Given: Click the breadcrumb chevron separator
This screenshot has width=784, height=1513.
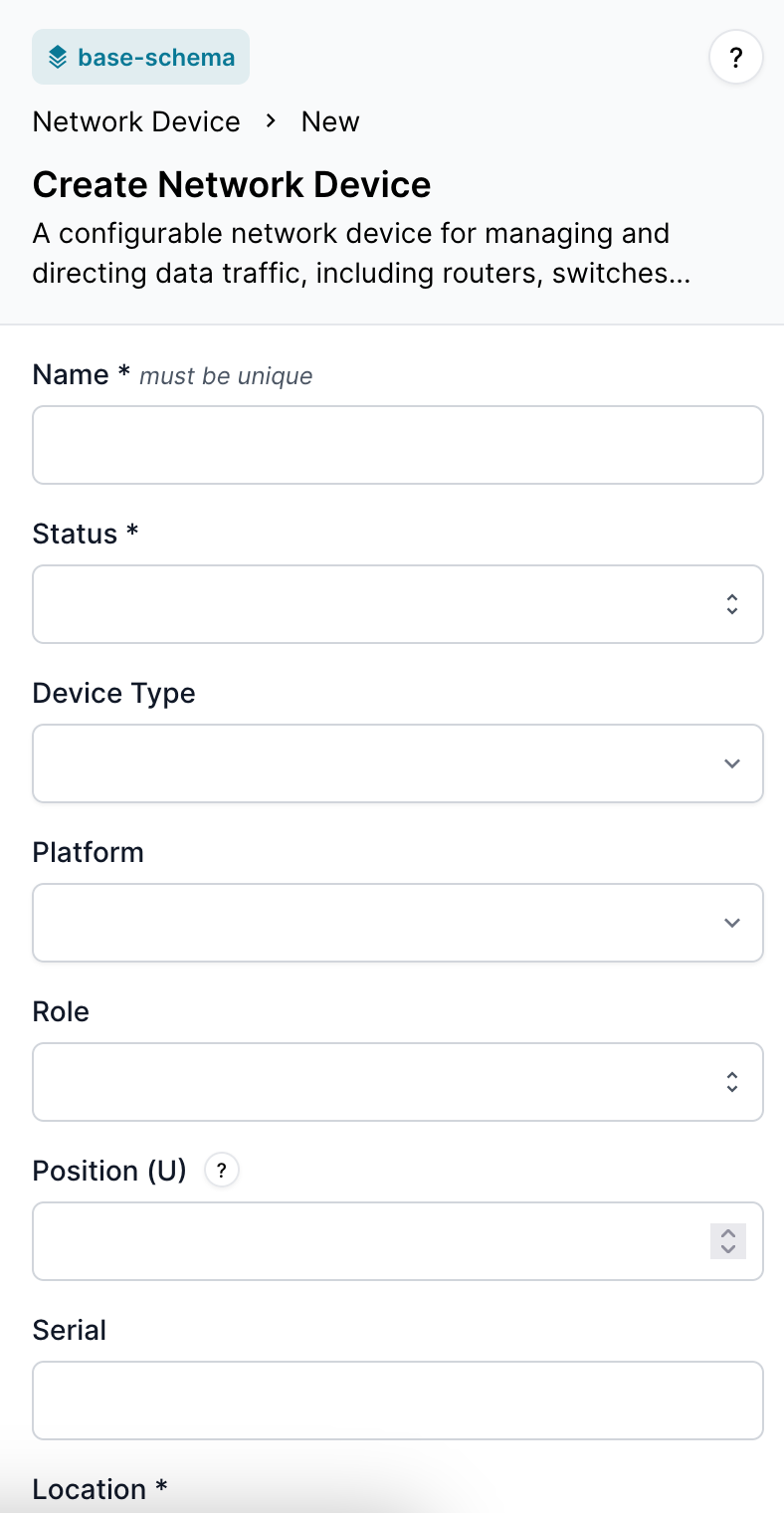Looking at the screenshot, I should (271, 121).
